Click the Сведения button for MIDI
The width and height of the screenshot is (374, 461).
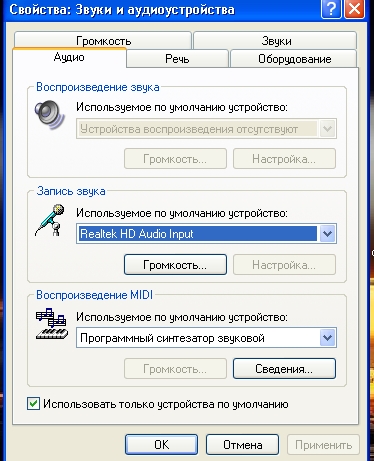point(284,368)
